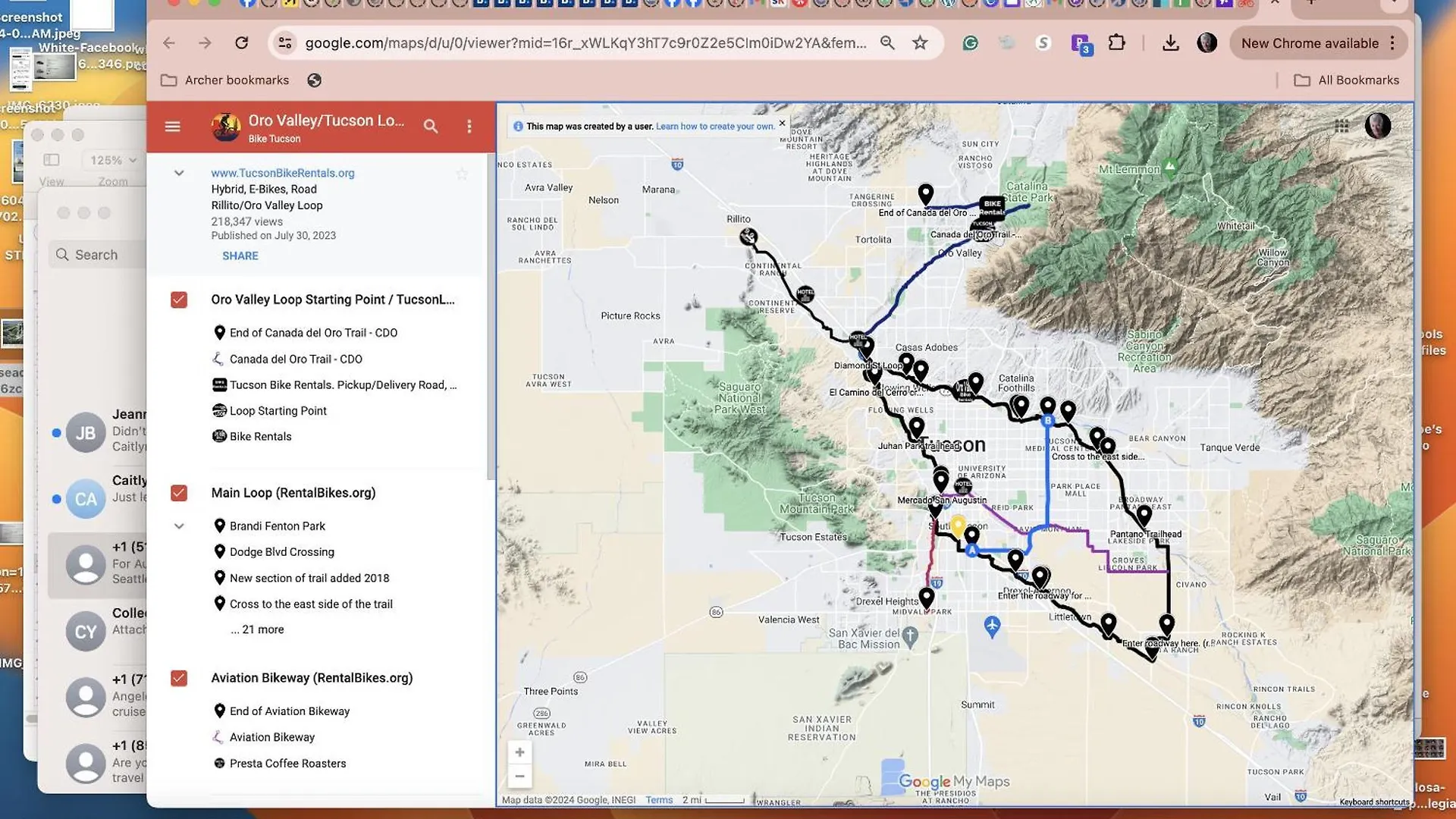Open Chrome downloads icon
Image resolution: width=1456 pixels, height=819 pixels.
click(x=1170, y=43)
